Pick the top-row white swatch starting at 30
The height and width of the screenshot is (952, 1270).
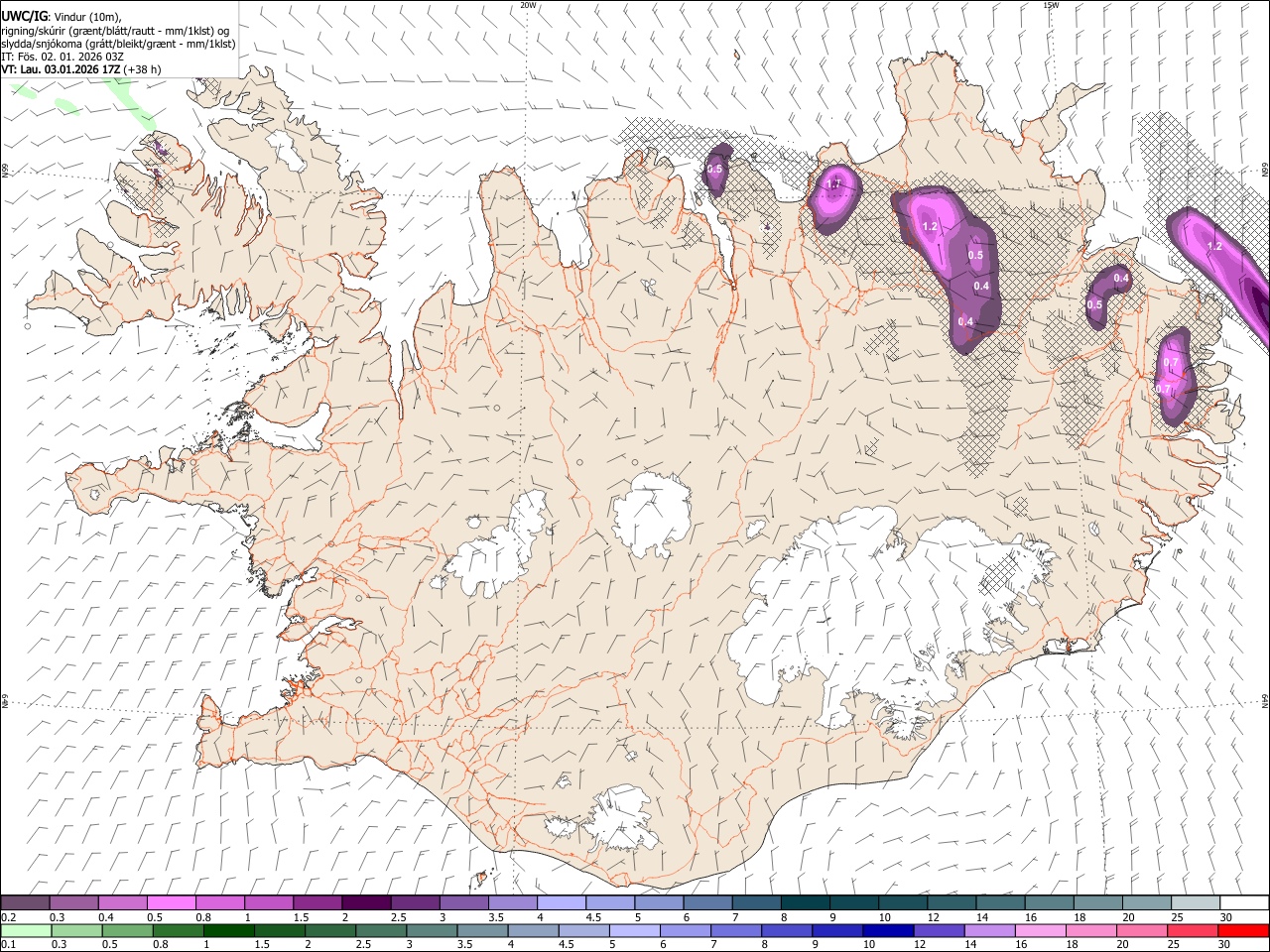1243,902
